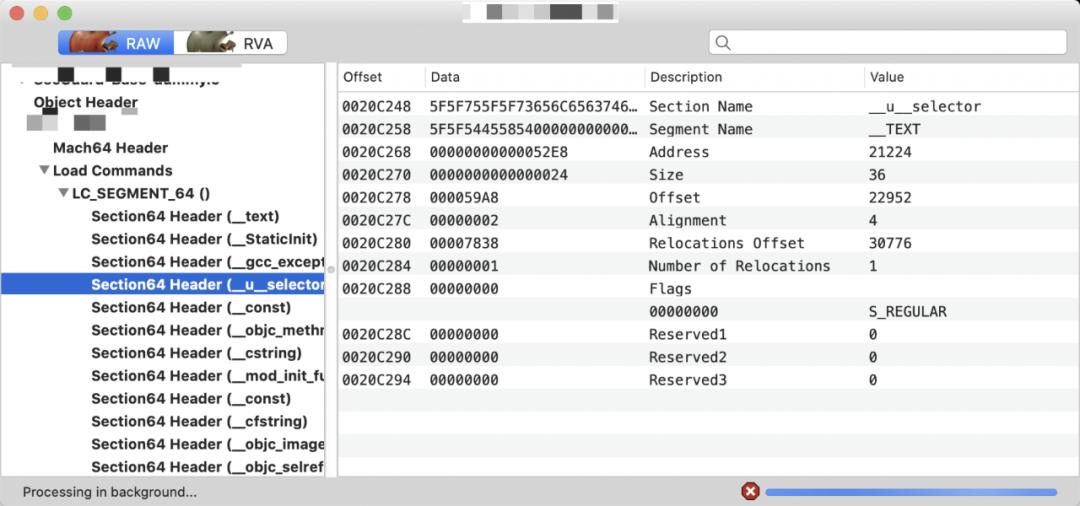Click the Offset column header
1080x506 pixels.
363,77
